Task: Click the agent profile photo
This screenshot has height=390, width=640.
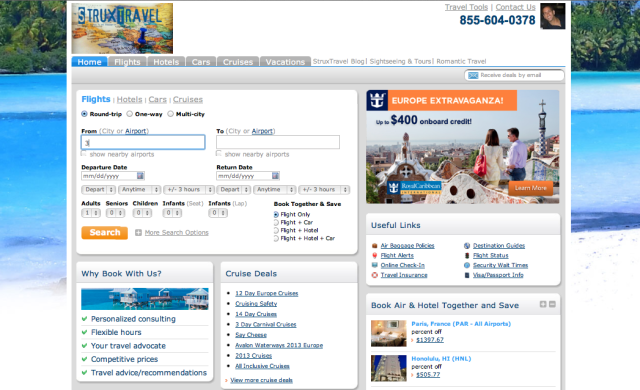Action: pyautogui.click(x=553, y=16)
